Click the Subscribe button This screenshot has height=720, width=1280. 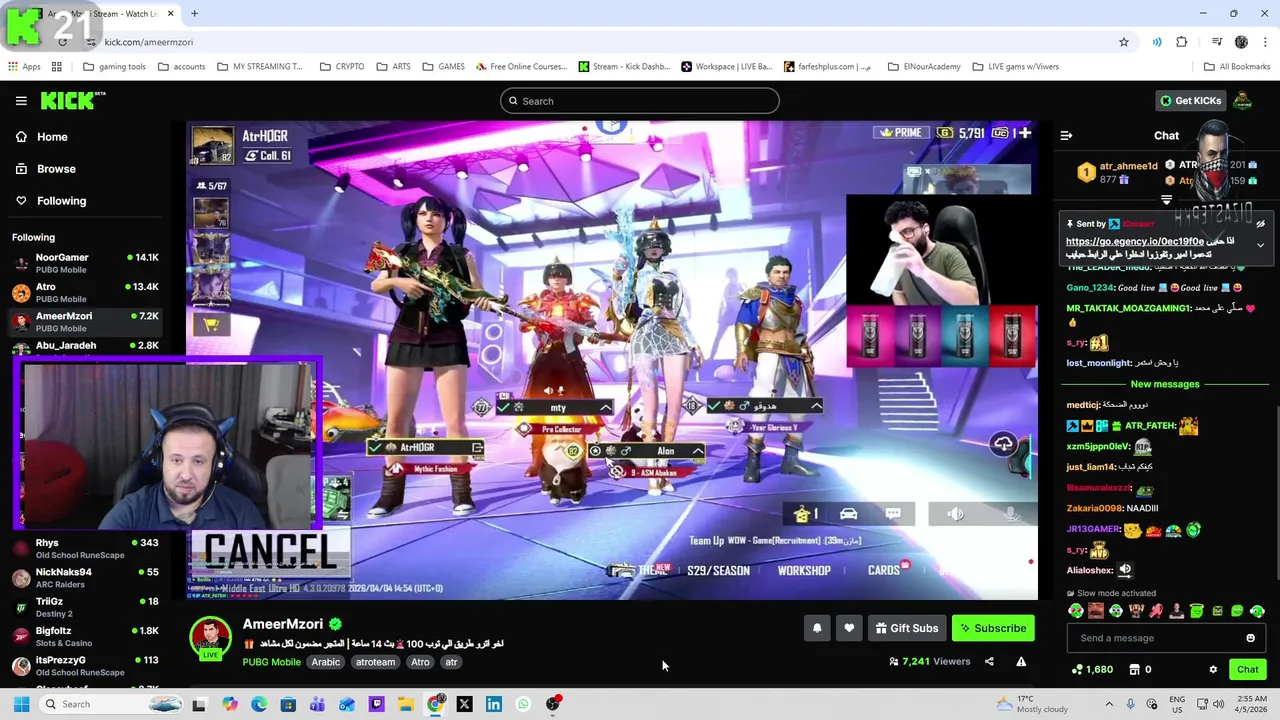coord(993,628)
